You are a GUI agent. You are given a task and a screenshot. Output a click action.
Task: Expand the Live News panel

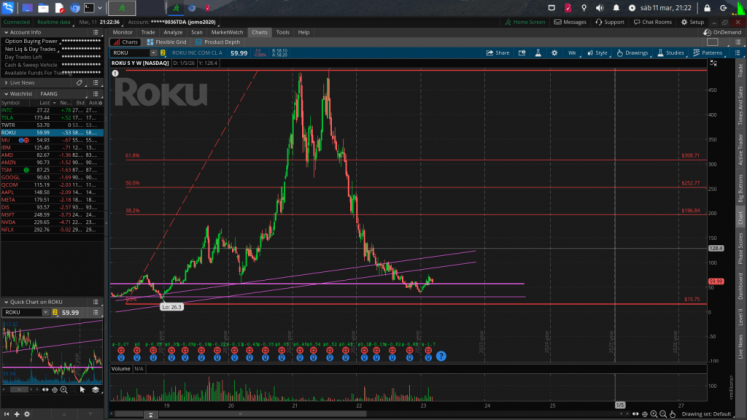[6, 83]
